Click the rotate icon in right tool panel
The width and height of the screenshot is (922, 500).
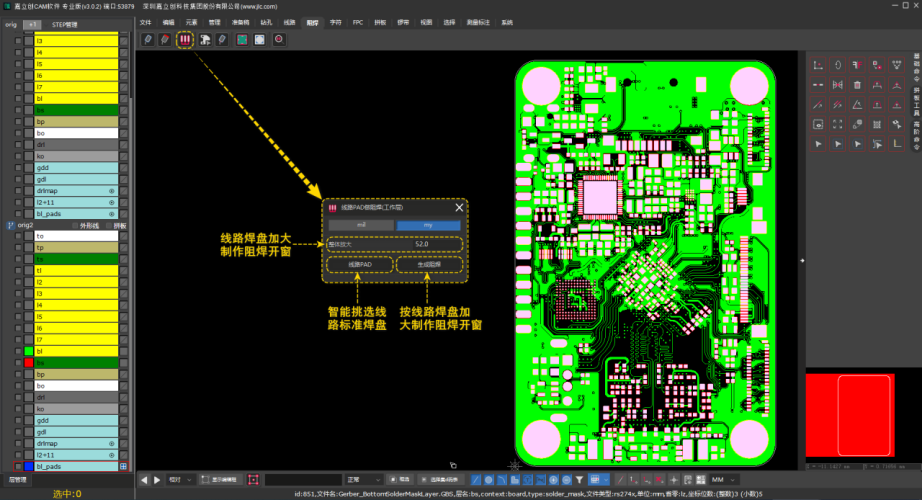[x=837, y=65]
